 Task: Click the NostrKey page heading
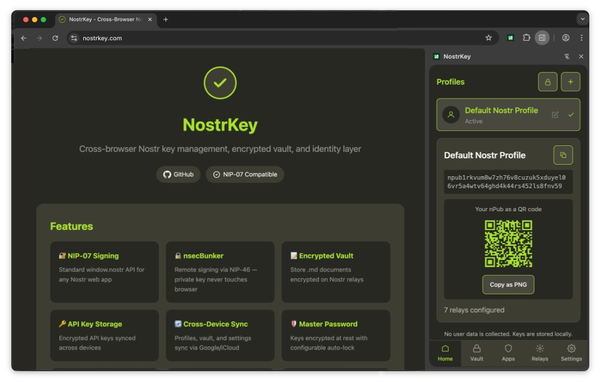[220, 125]
